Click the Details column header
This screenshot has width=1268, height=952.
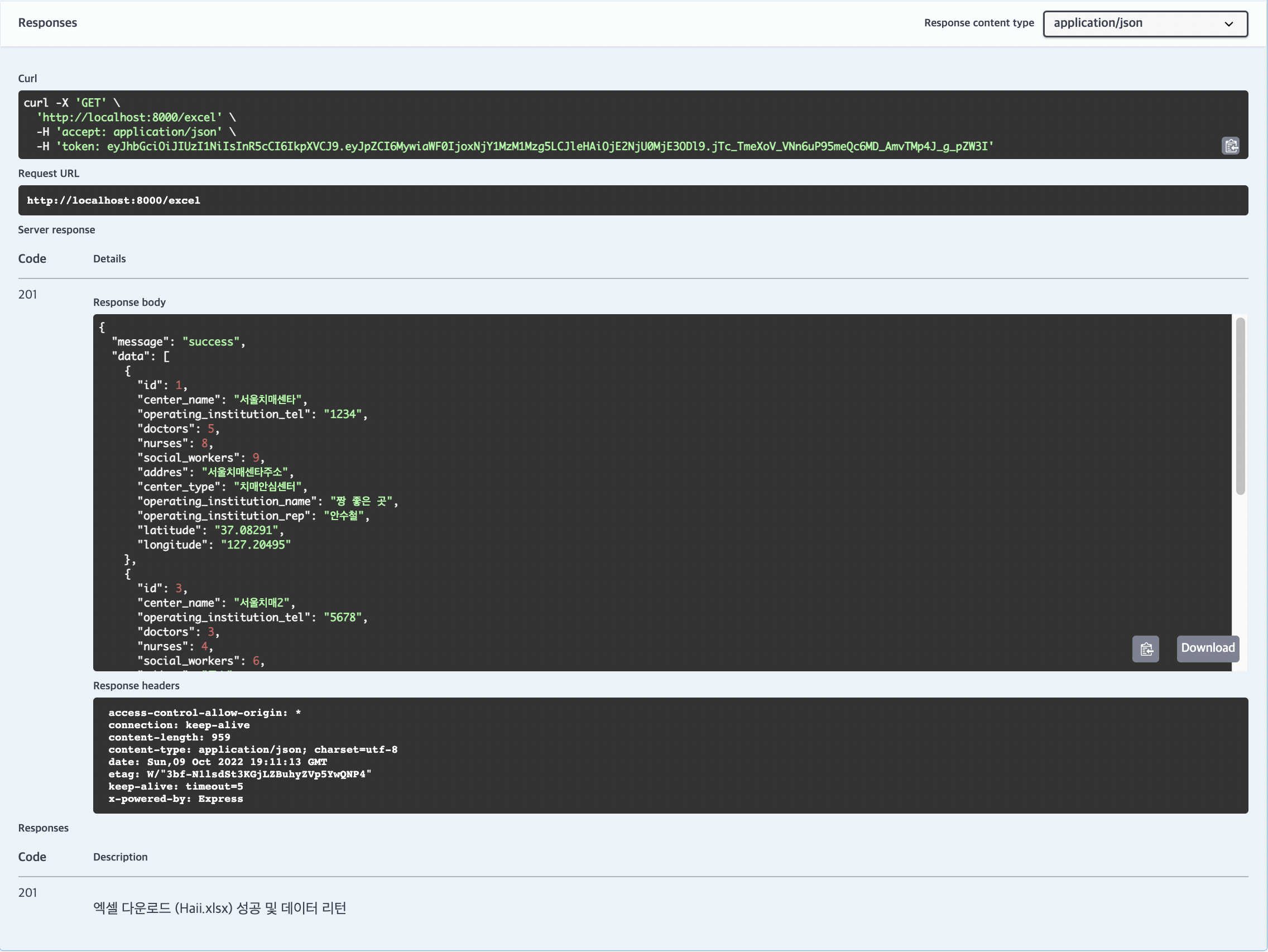coord(109,258)
